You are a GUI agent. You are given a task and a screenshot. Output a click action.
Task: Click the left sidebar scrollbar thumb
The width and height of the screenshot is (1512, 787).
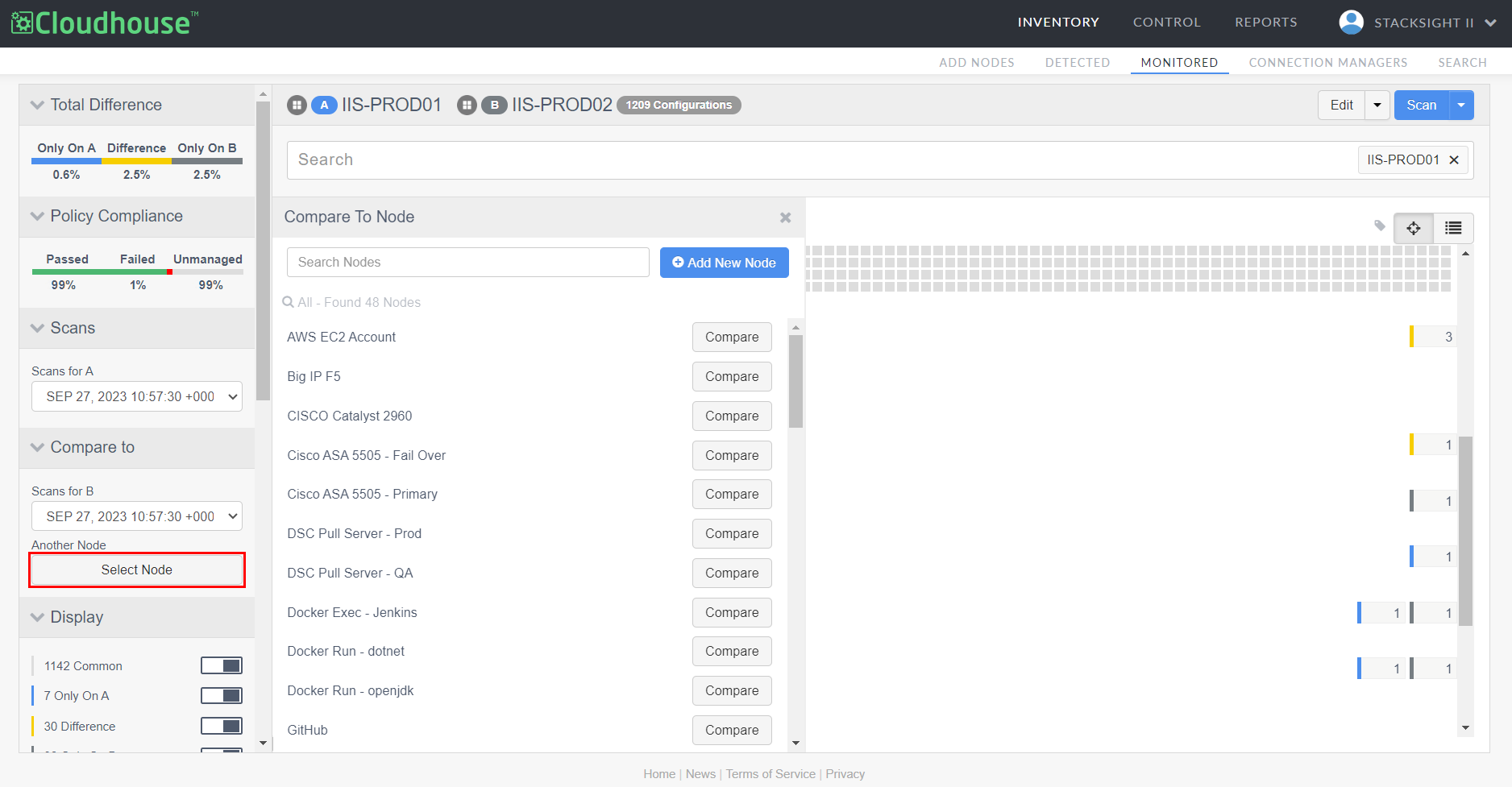coord(263,251)
